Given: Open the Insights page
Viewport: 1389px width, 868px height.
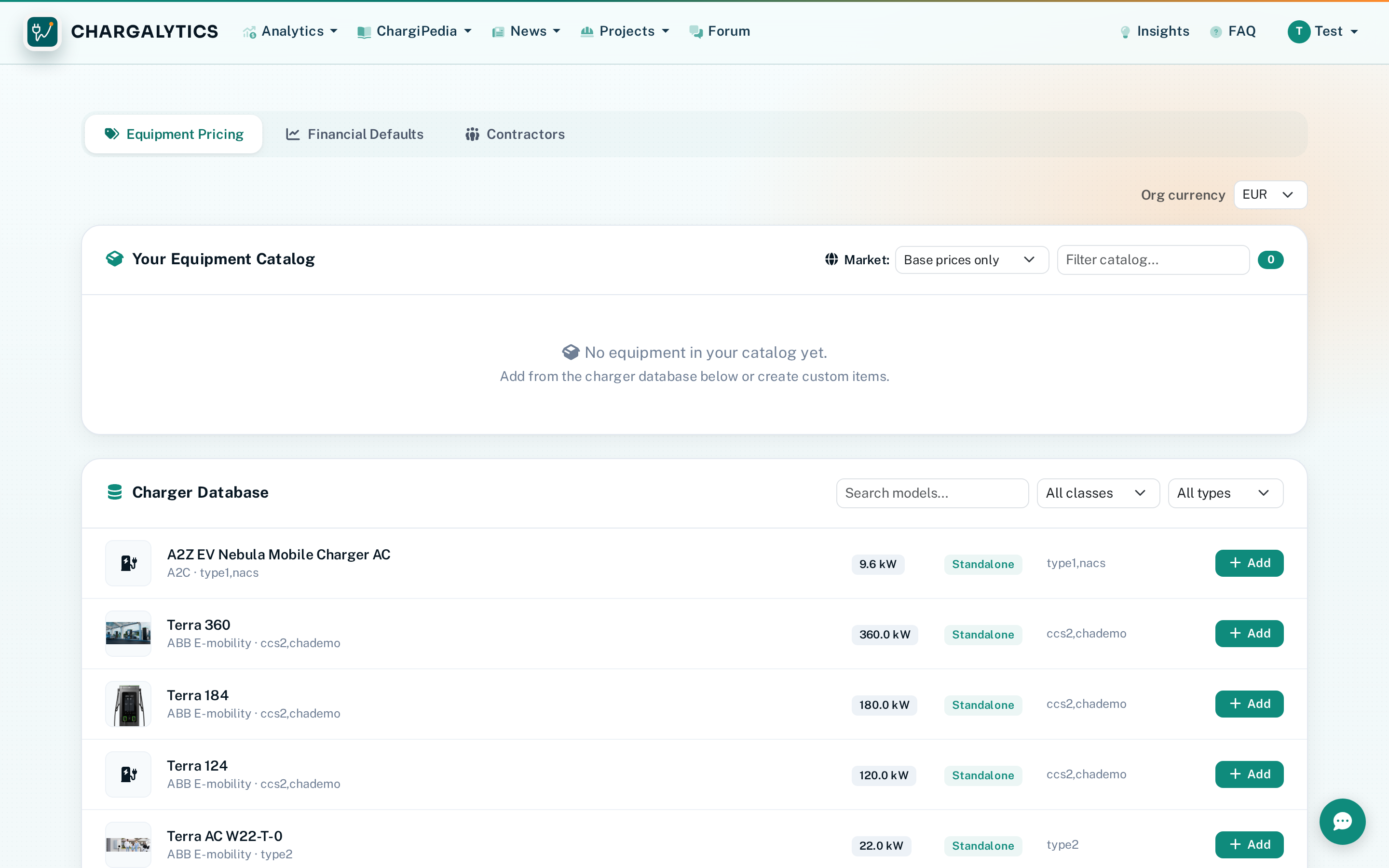Looking at the screenshot, I should (1155, 31).
